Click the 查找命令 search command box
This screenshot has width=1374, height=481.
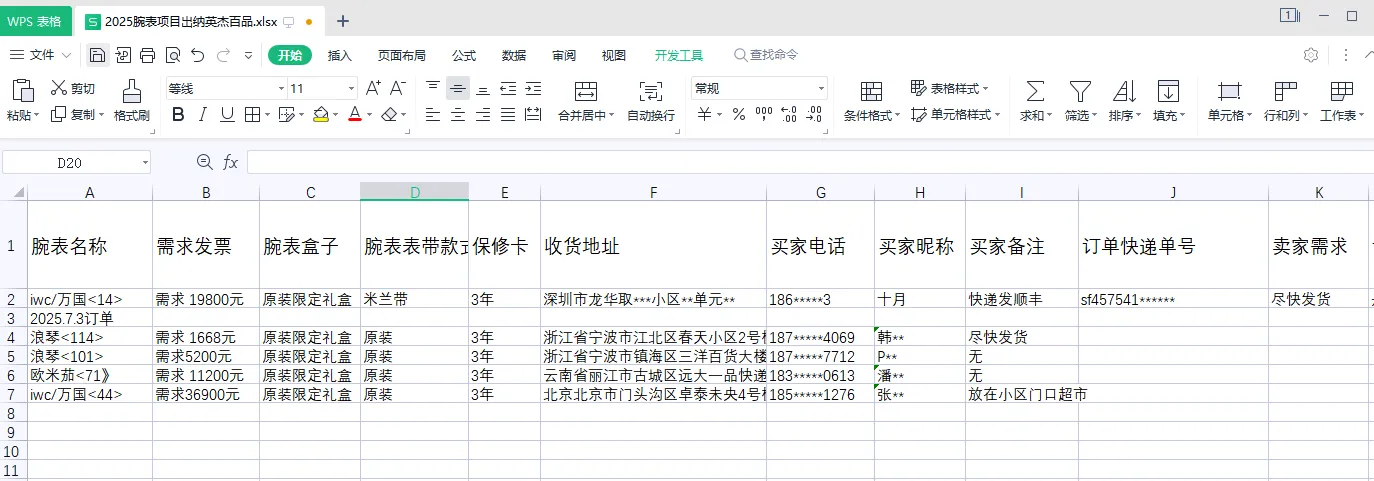(766, 55)
